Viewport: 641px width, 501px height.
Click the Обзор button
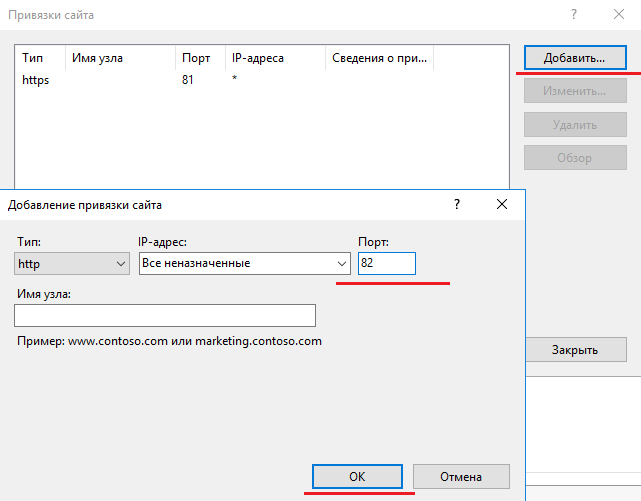click(x=574, y=158)
